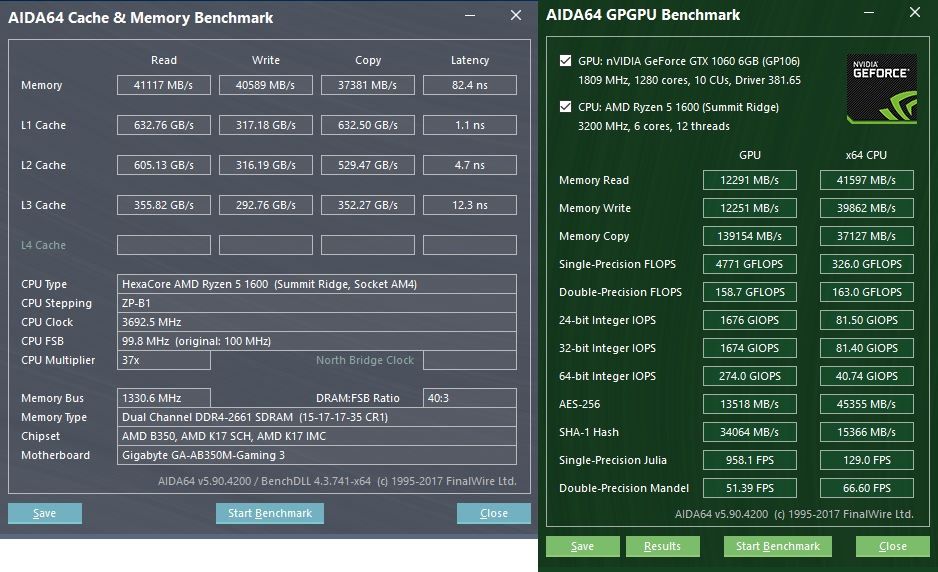Click CPU 32-bit Integer IOPS 81.40 GIOPS
The width and height of the screenshot is (938, 572).
tap(866, 348)
